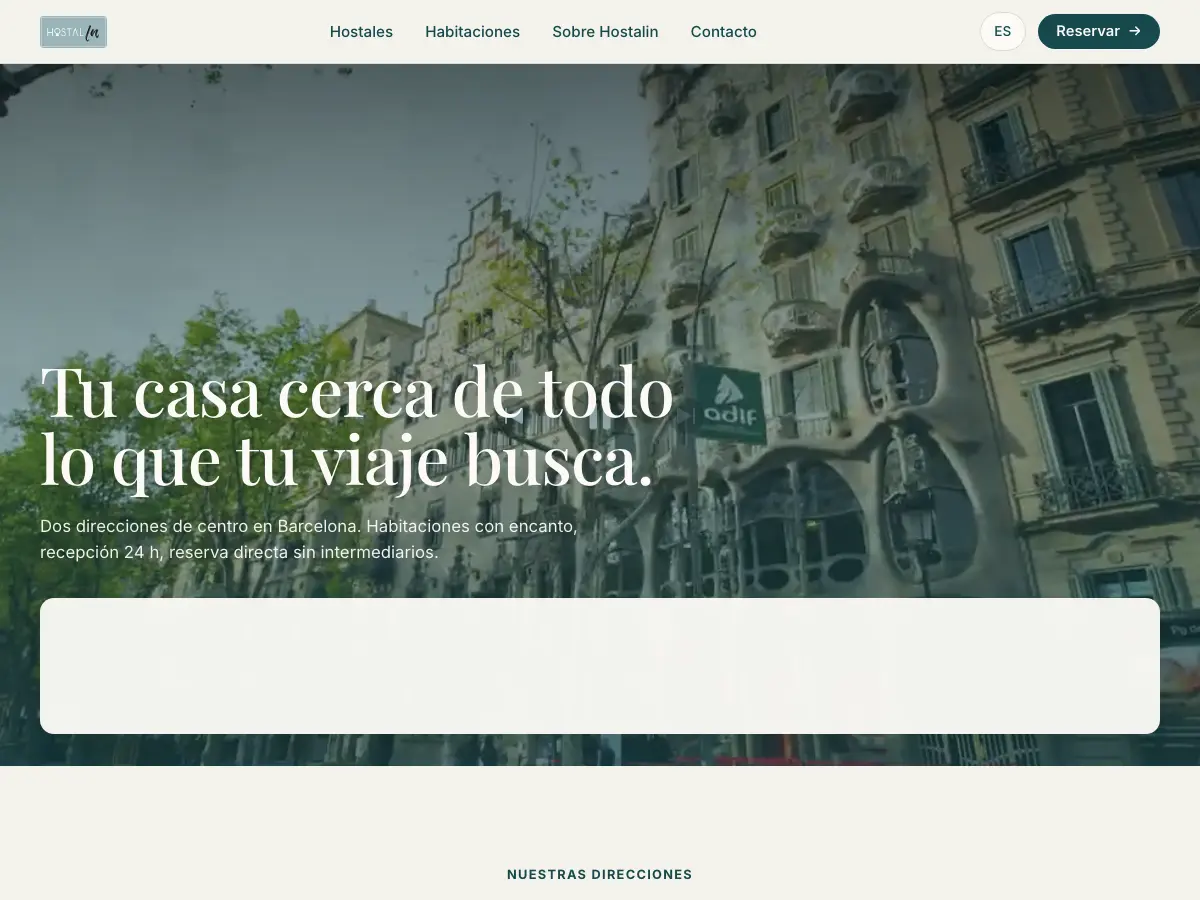Viewport: 1200px width, 900px height.
Task: Switch language with ES button
Action: pos(1002,31)
